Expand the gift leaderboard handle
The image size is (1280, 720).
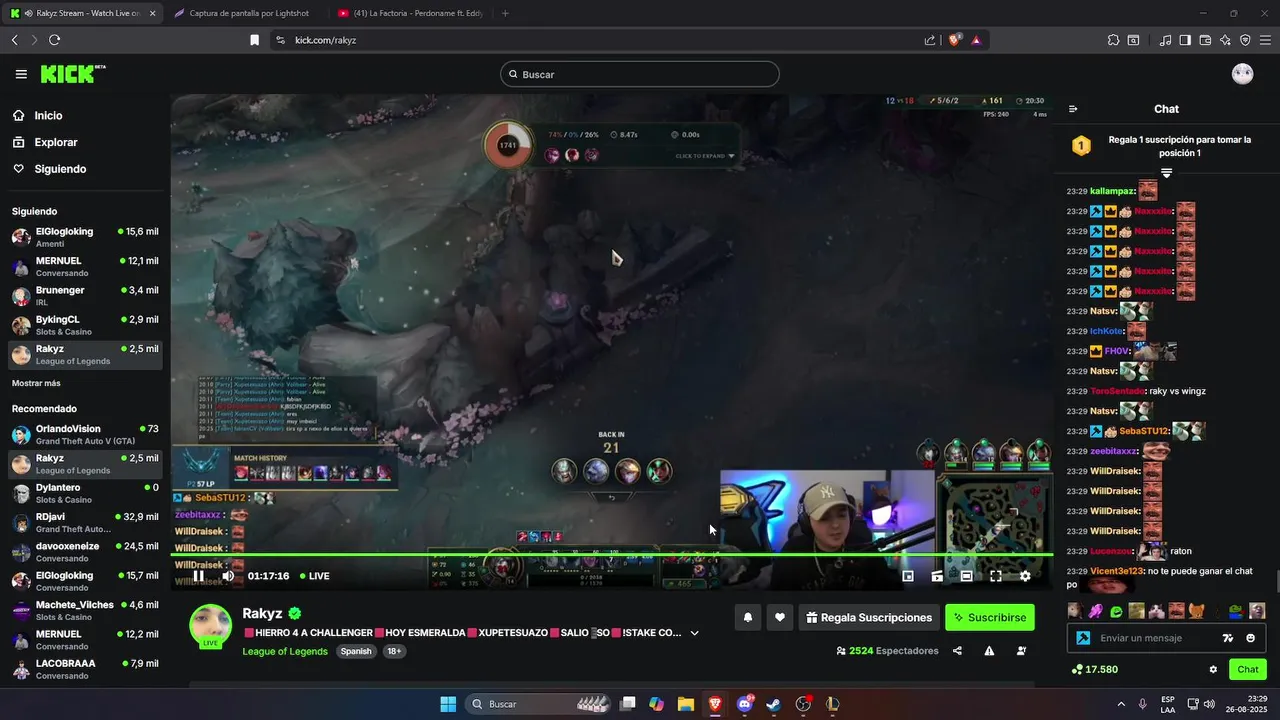click(1166, 173)
